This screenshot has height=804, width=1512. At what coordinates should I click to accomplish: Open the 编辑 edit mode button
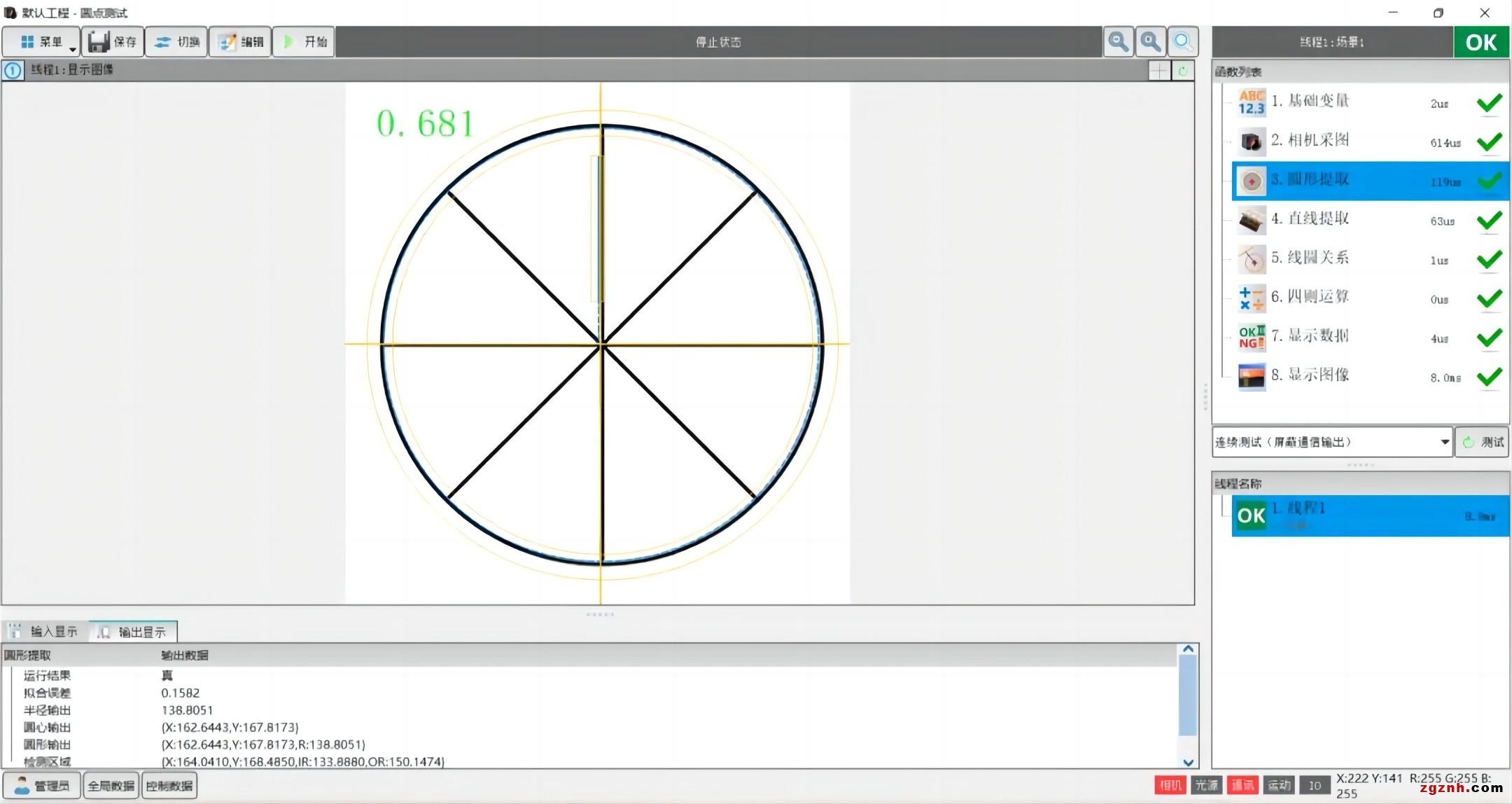tap(240, 42)
